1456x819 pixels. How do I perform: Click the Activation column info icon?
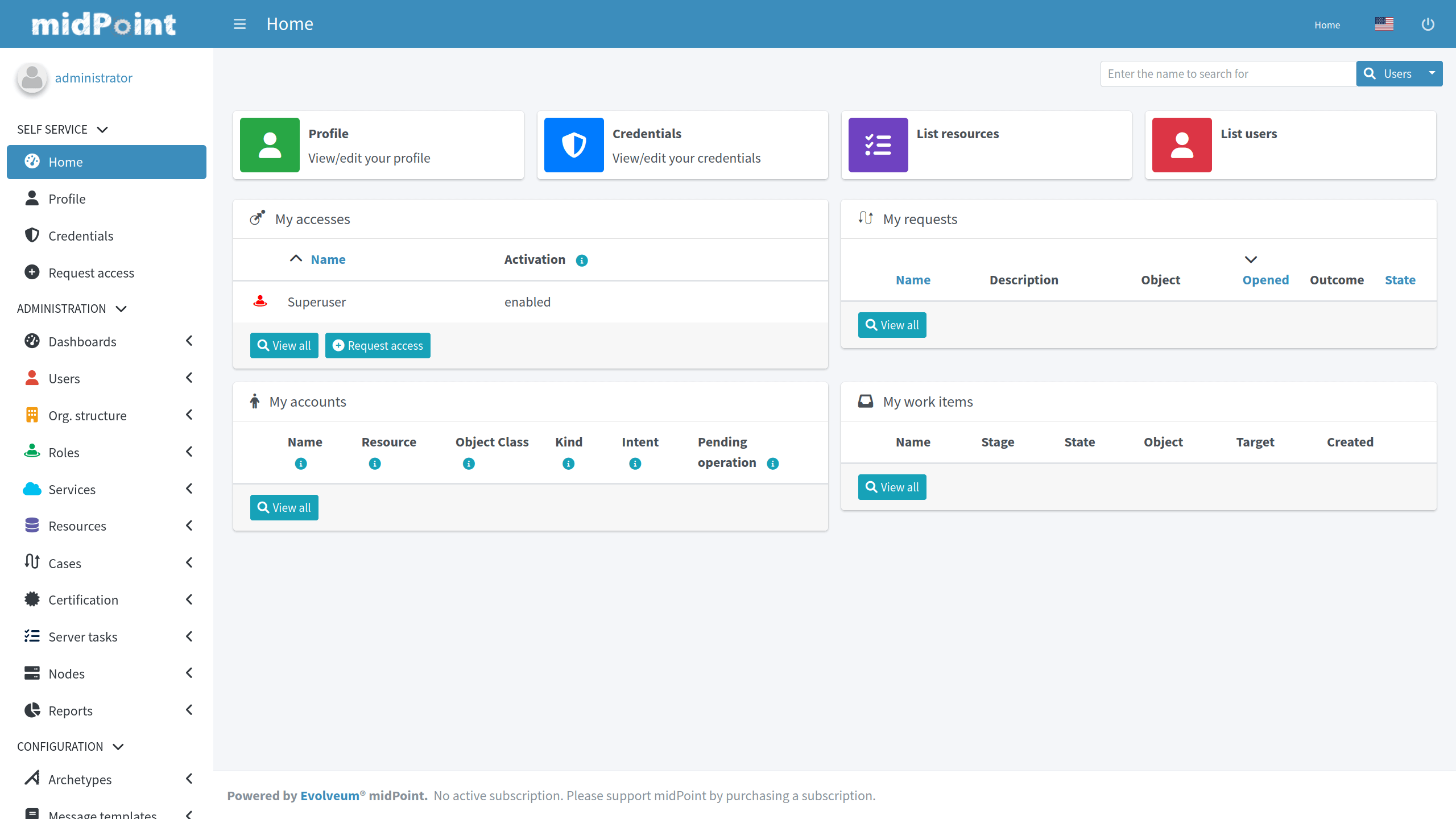581,260
